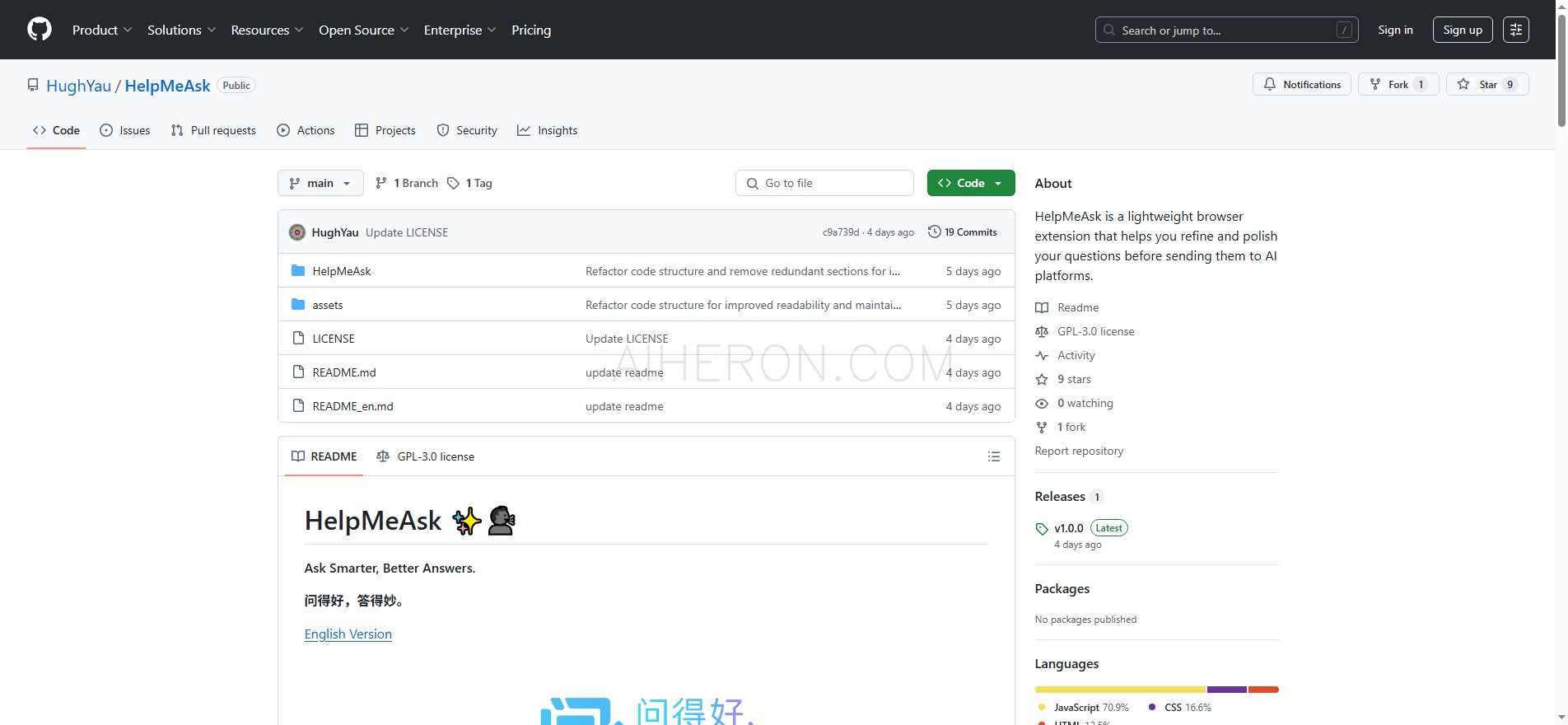Open the Update LICENSE commit message
Viewport: 1568px width, 725px height.
pos(407,232)
